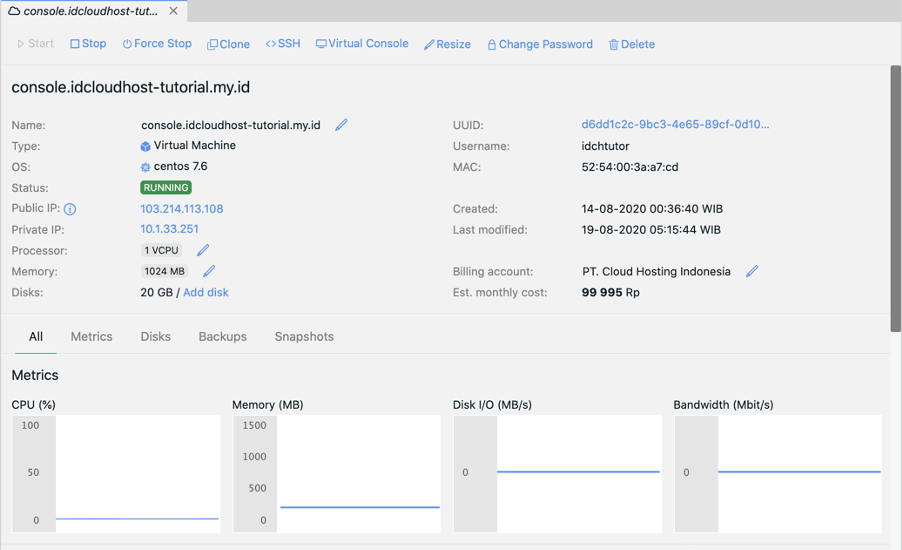Delete the virtual machine
This screenshot has width=902, height=550.
(632, 44)
